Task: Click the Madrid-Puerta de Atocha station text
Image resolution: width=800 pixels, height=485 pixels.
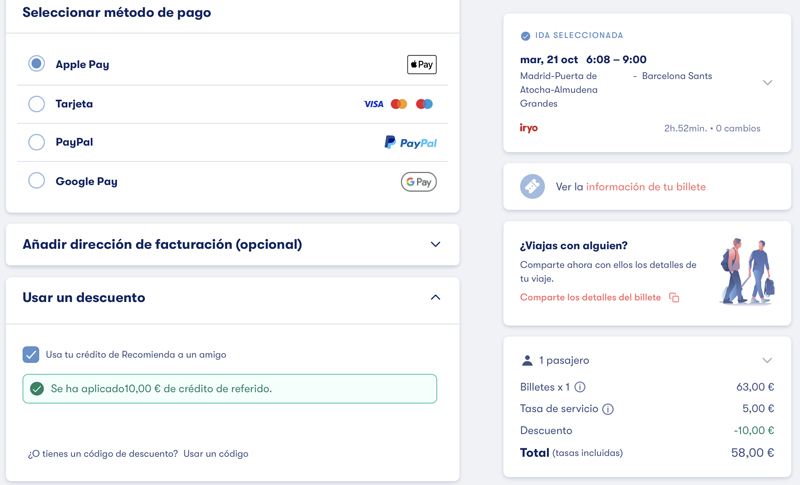Action: click(559, 90)
